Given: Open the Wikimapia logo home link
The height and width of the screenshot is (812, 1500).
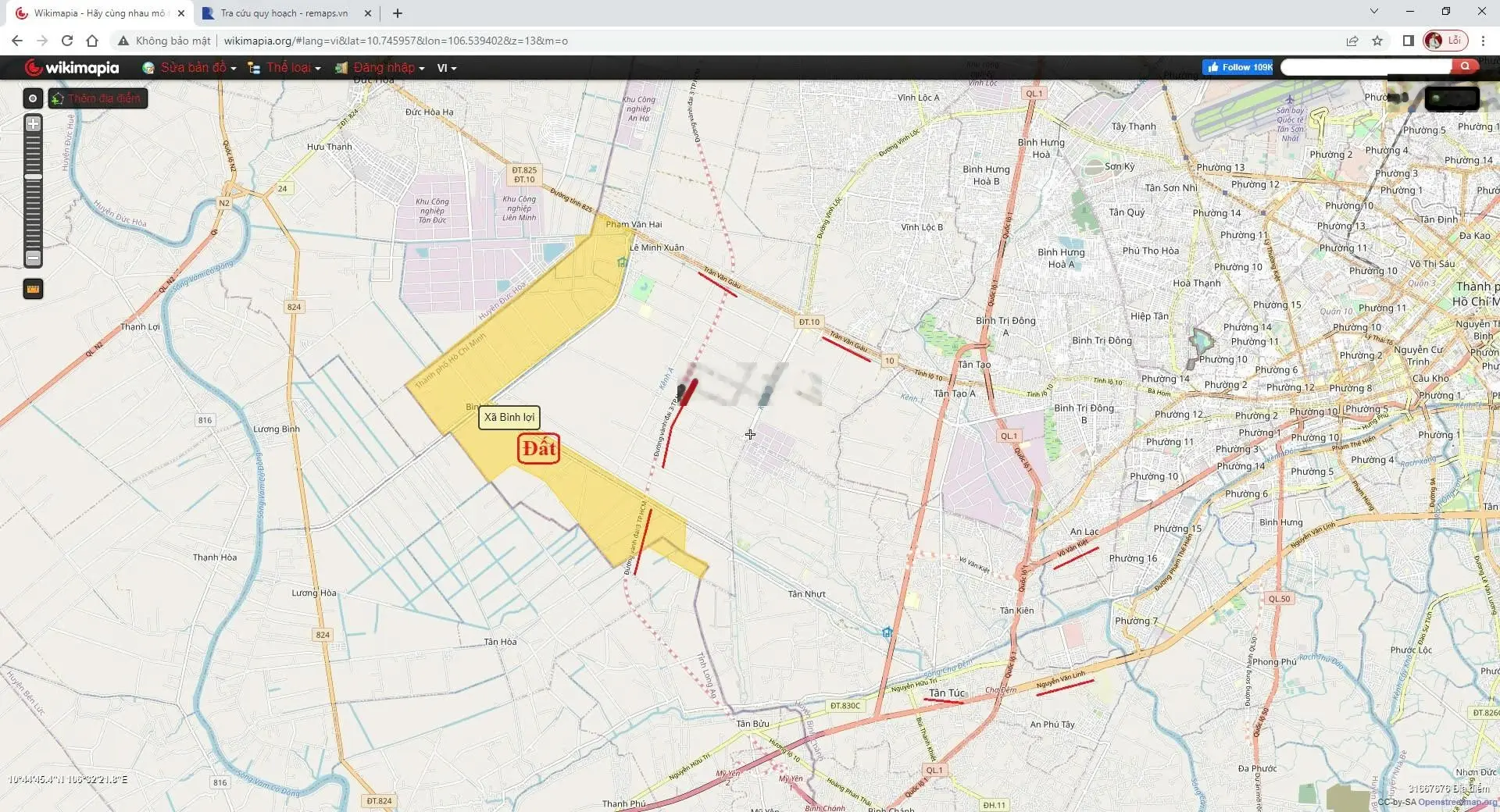Looking at the screenshot, I should [72, 68].
